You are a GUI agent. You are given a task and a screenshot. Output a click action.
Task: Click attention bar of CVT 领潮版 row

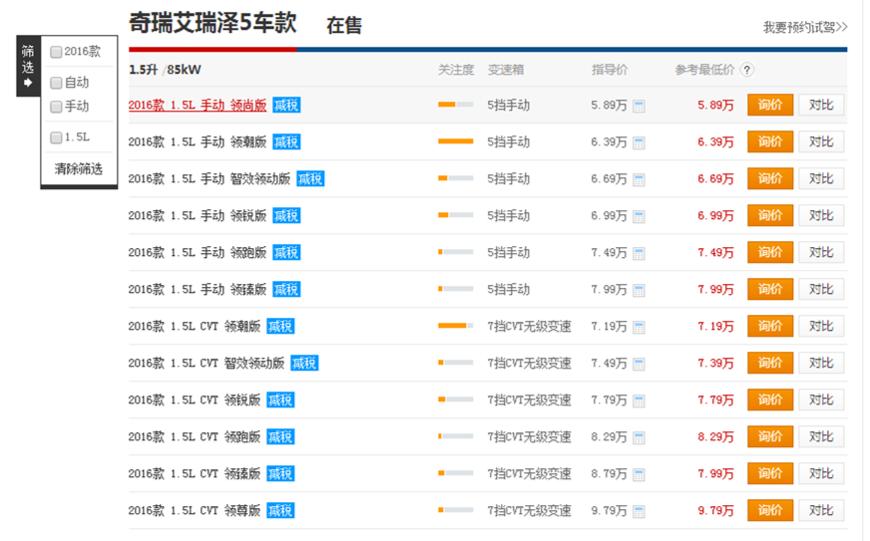(x=456, y=326)
